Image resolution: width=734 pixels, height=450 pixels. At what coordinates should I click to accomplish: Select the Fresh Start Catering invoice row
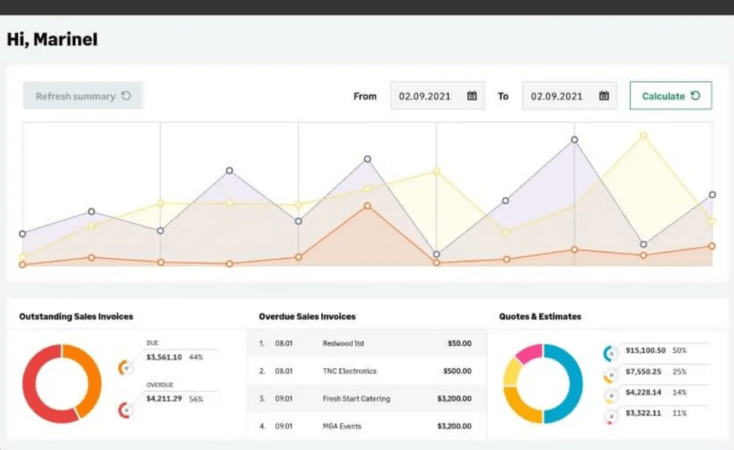[x=366, y=399]
